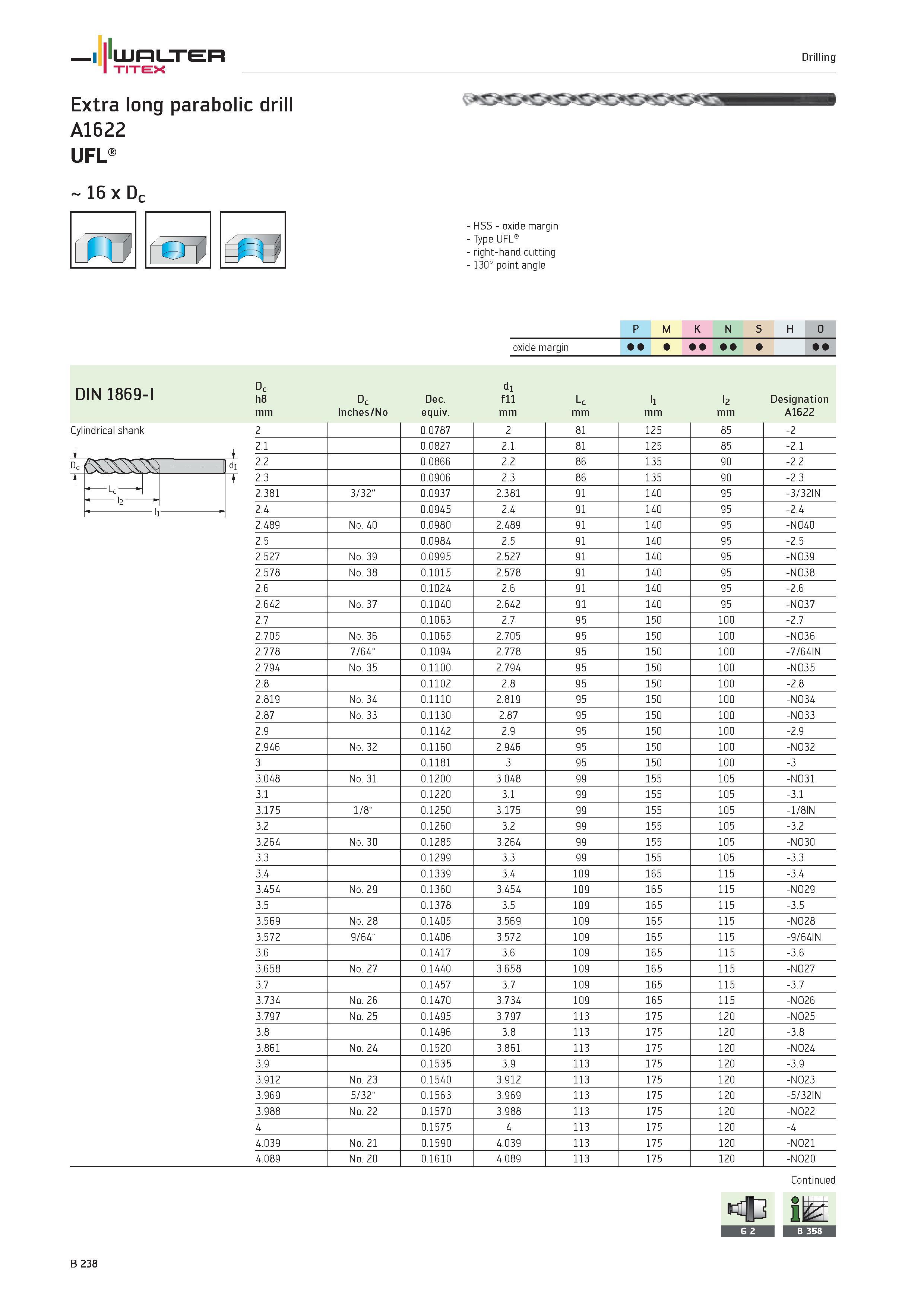This screenshot has height=1307, width=924.
Task: Click the "Continued" note below the table
Action: point(813,1180)
